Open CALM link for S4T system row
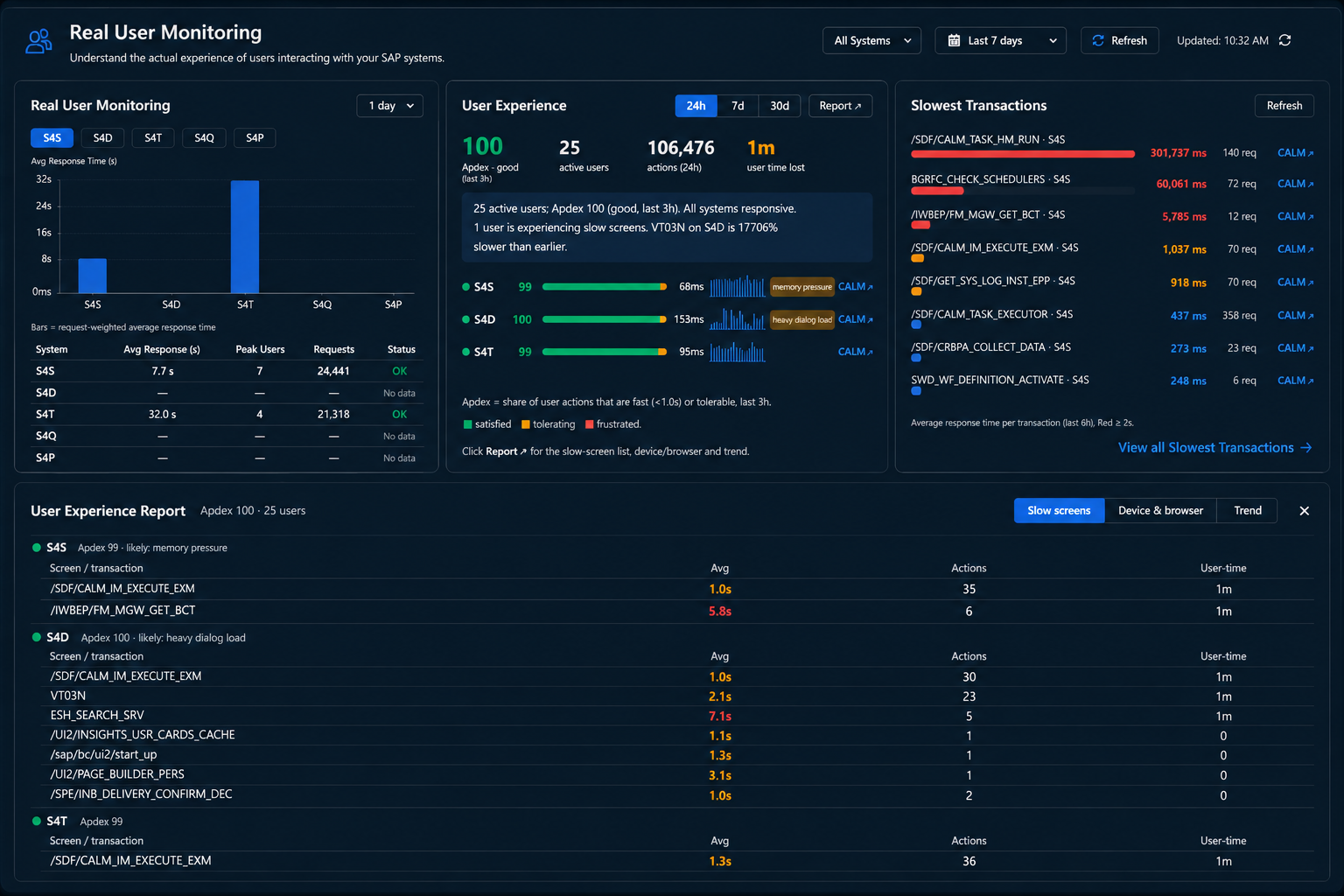 pos(855,352)
